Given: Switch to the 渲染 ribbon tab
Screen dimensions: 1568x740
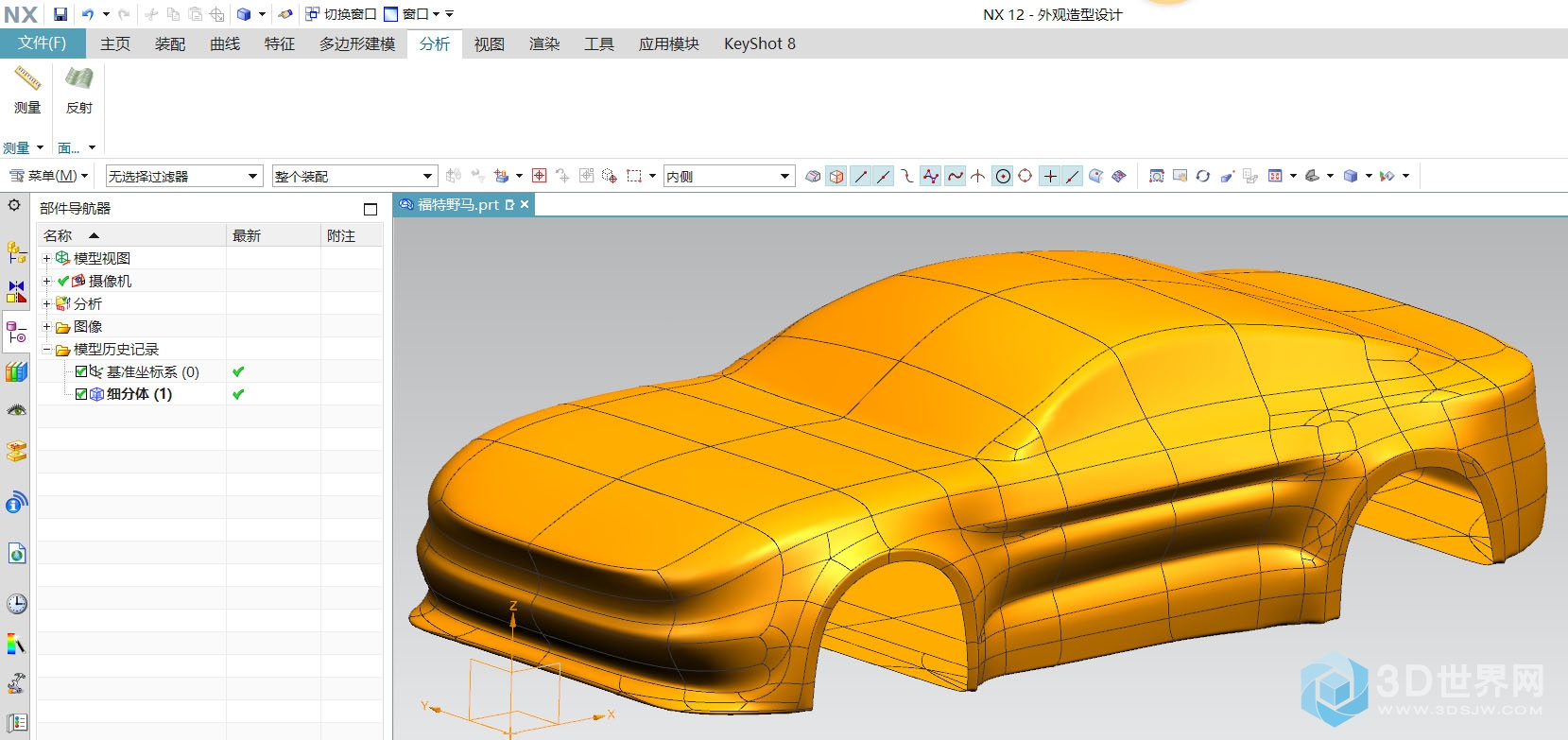Looking at the screenshot, I should point(544,43).
